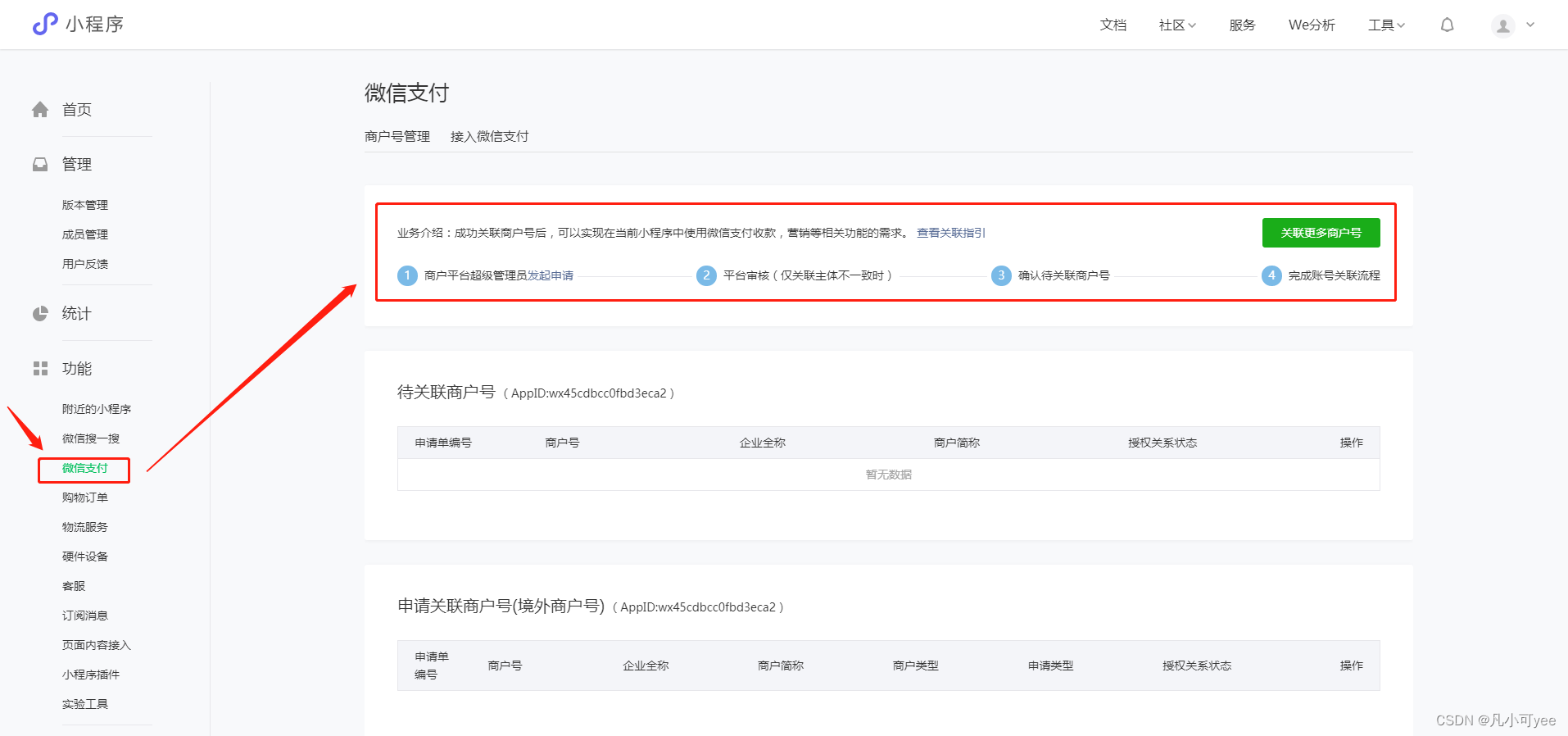Select 微信支付 in the sidebar
The image size is (1568, 736).
pos(84,468)
